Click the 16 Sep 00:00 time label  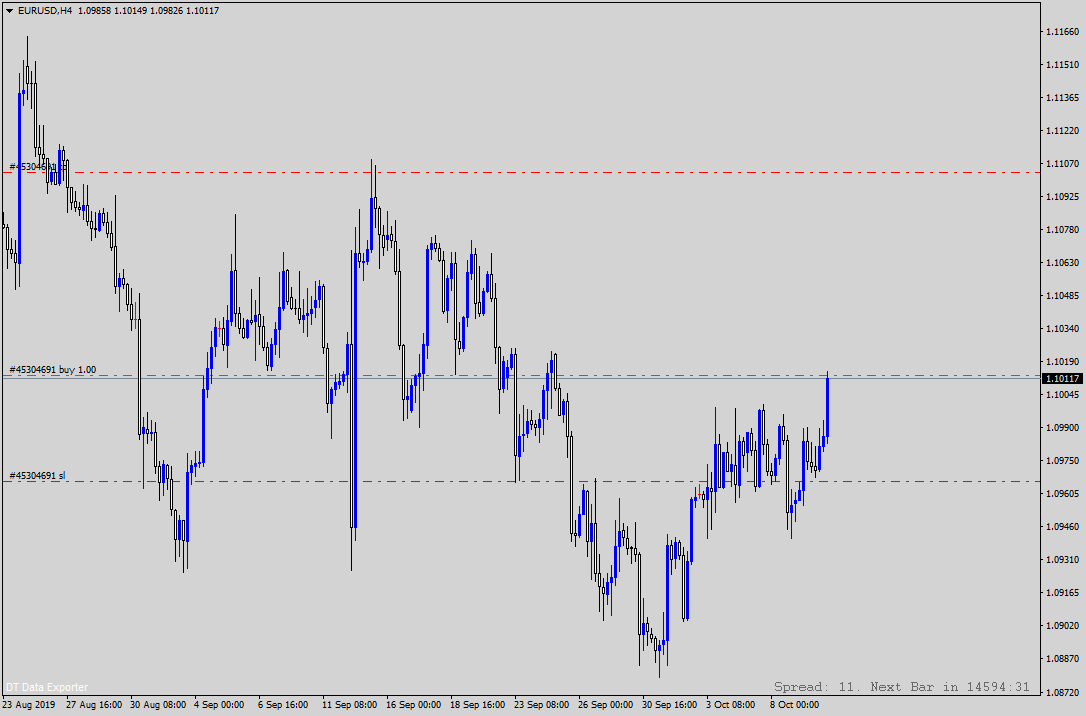412,705
